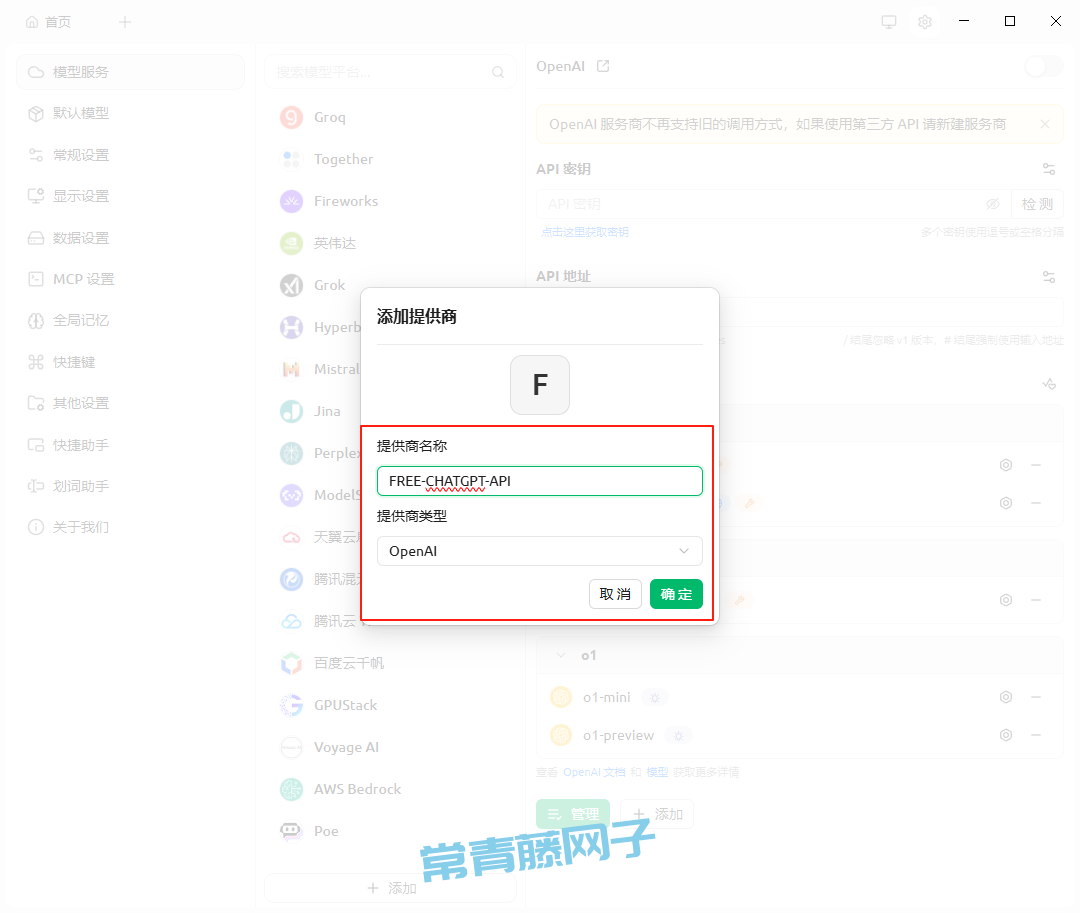Confirm with the 确定 button
The height and width of the screenshot is (913, 1080).
pos(676,594)
